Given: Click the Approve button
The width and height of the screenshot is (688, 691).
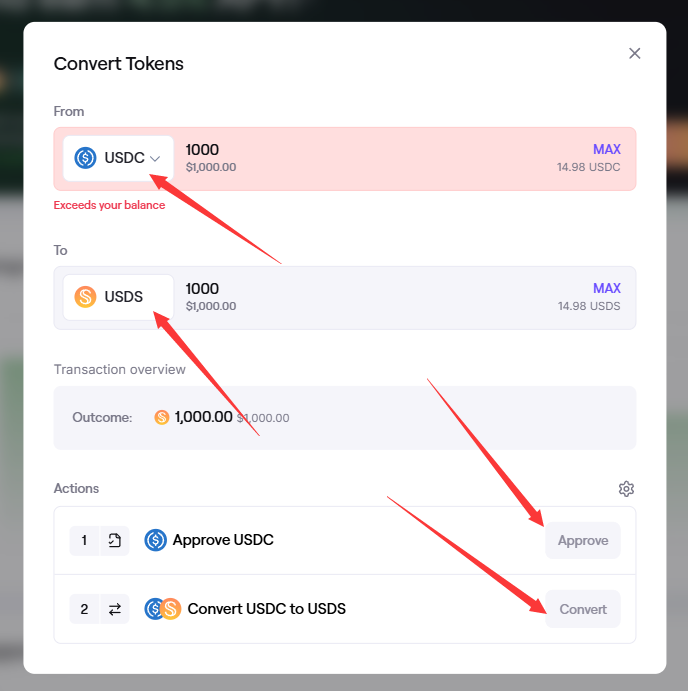Looking at the screenshot, I should click(583, 540).
